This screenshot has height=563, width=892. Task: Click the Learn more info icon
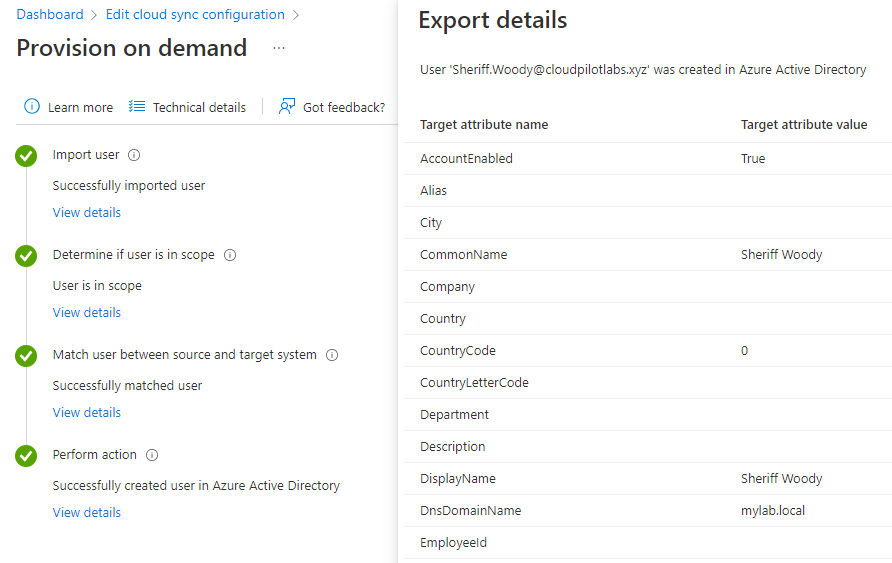click(32, 106)
